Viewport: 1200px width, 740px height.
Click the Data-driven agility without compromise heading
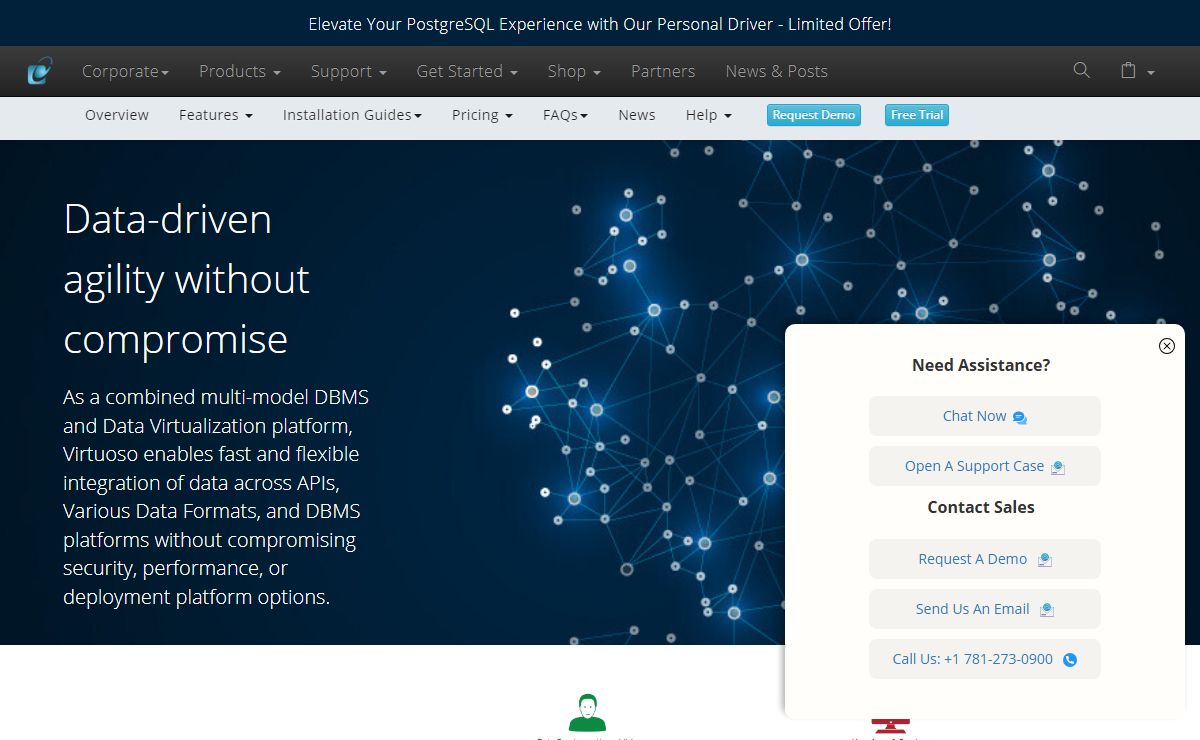(x=187, y=279)
